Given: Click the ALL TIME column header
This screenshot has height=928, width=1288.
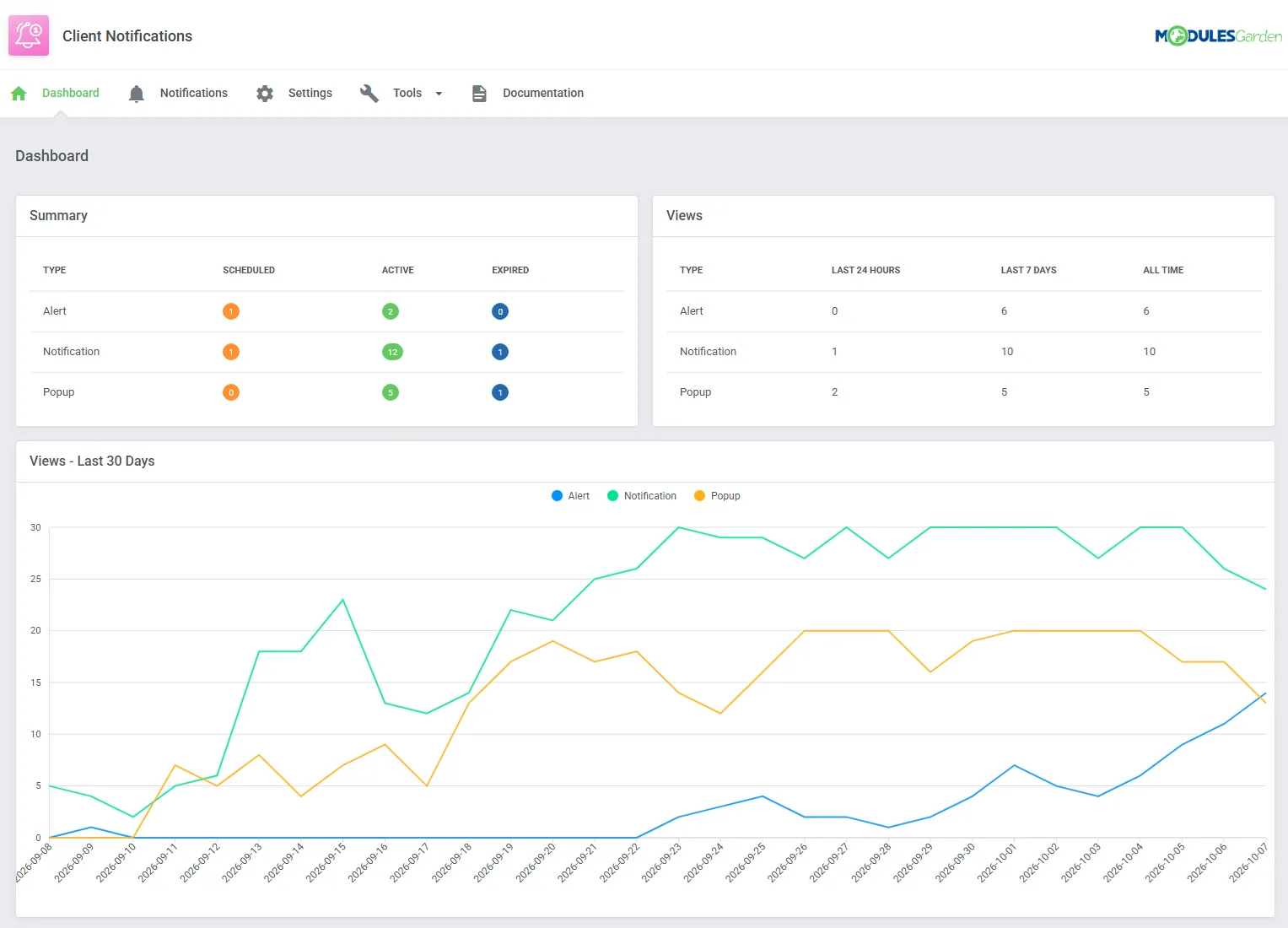Looking at the screenshot, I should pyautogui.click(x=1163, y=270).
